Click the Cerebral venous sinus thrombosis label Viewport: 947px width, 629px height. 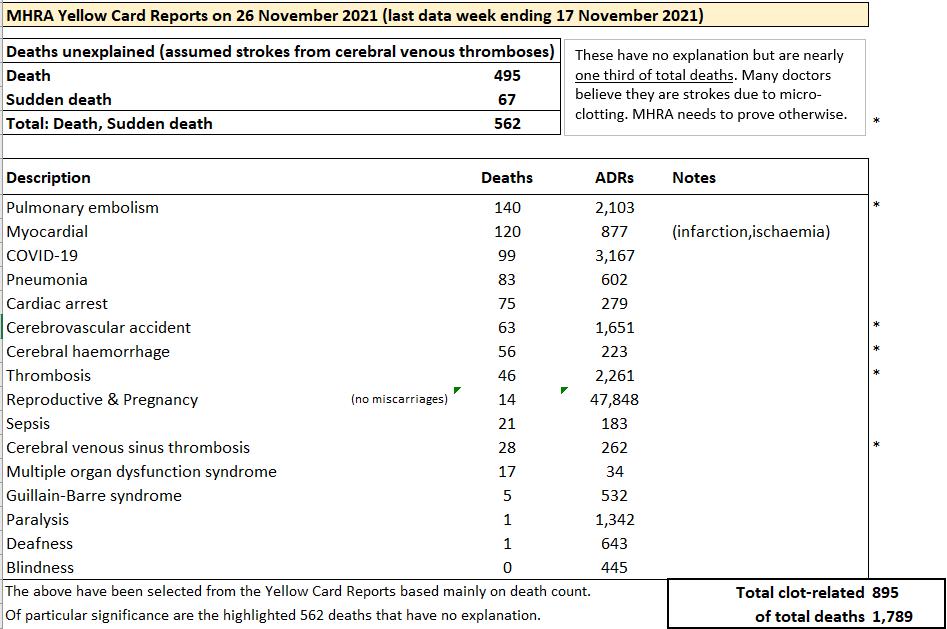click(128, 448)
